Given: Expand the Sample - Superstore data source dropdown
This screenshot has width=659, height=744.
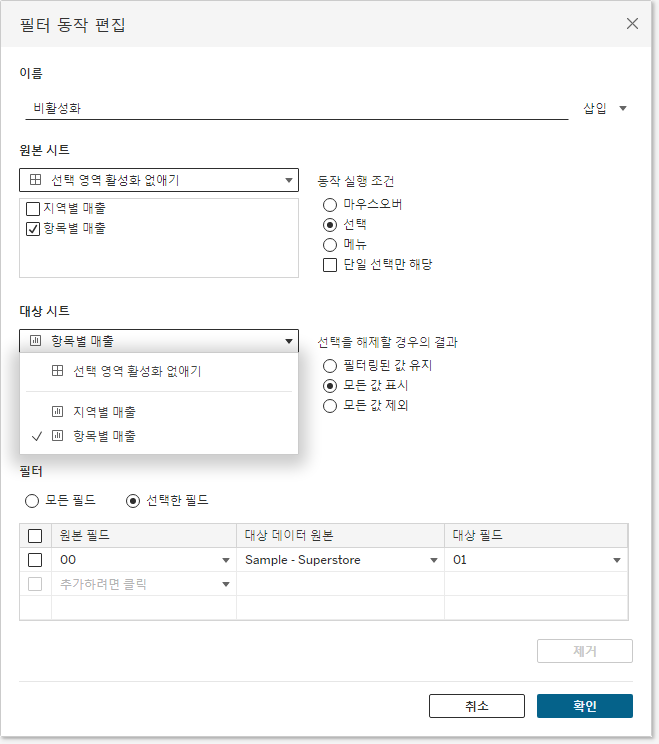Looking at the screenshot, I should coord(434,560).
